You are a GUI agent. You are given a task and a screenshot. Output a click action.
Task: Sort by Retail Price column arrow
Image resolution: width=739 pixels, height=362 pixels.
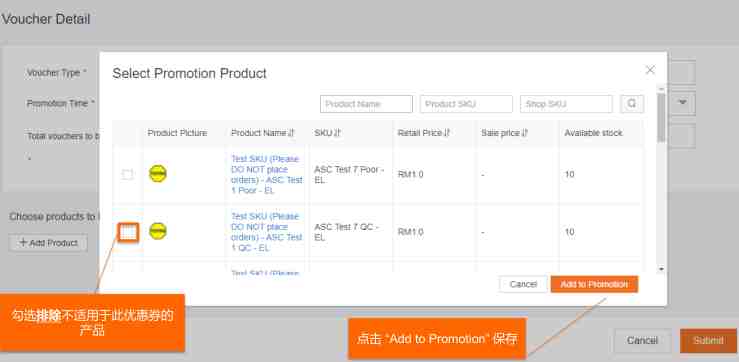click(447, 133)
